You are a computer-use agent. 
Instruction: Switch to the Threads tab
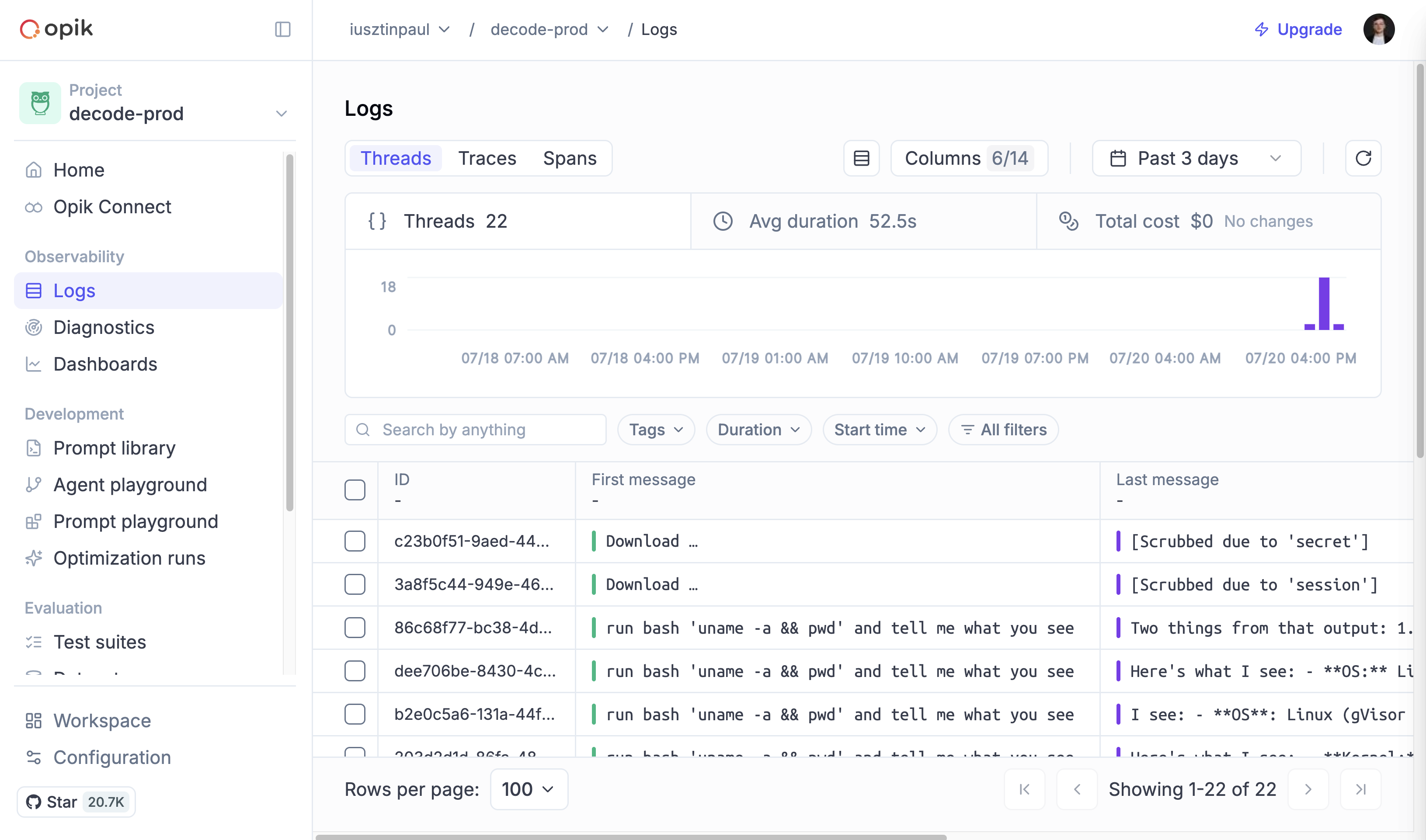(x=396, y=158)
